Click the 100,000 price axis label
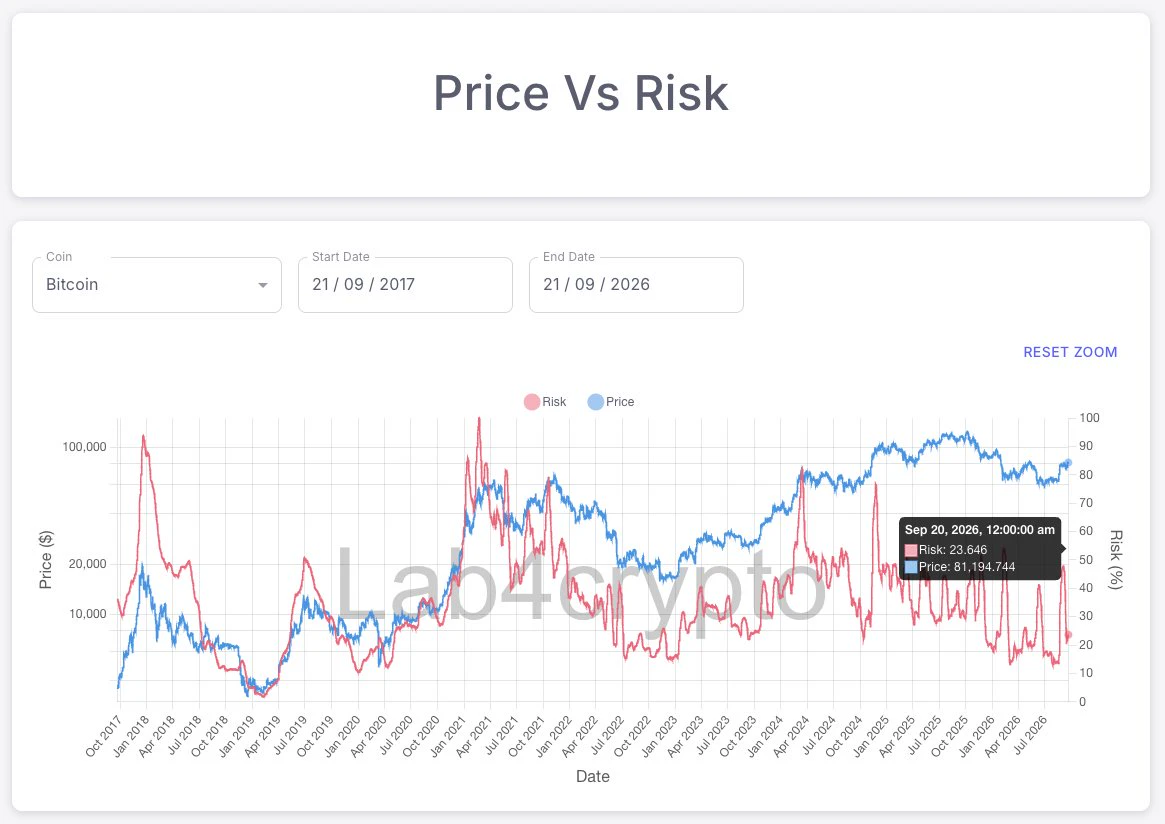This screenshot has height=824, width=1165. pyautogui.click(x=84, y=447)
